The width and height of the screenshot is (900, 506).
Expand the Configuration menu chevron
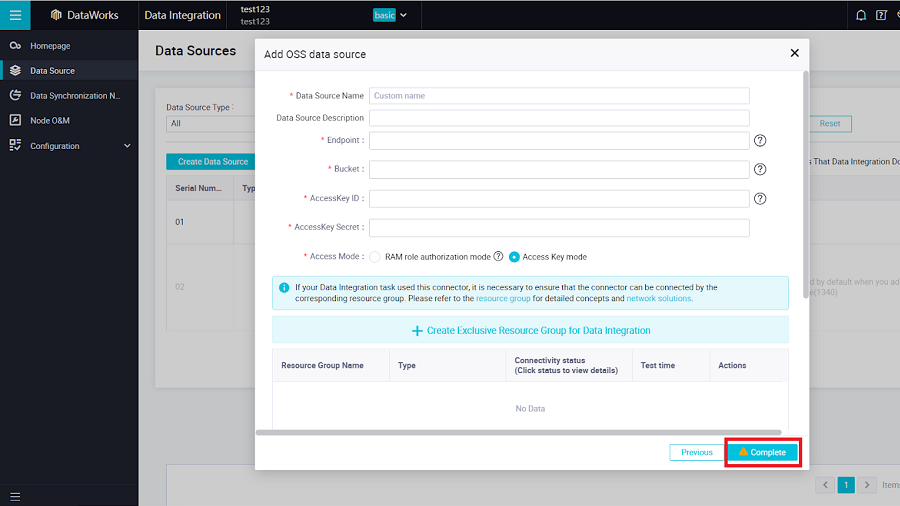pyautogui.click(x=127, y=146)
